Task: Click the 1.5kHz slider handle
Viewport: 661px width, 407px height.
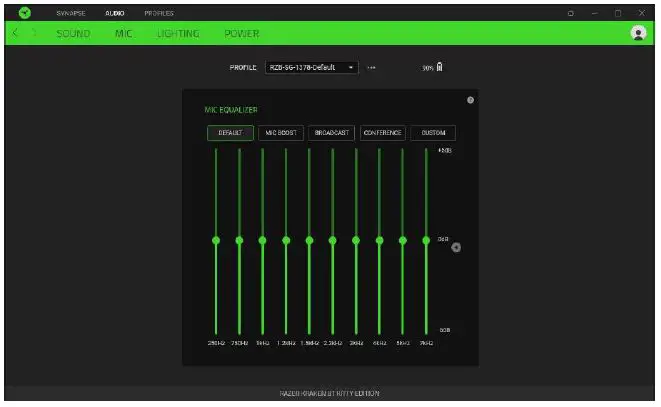Action: [x=309, y=240]
